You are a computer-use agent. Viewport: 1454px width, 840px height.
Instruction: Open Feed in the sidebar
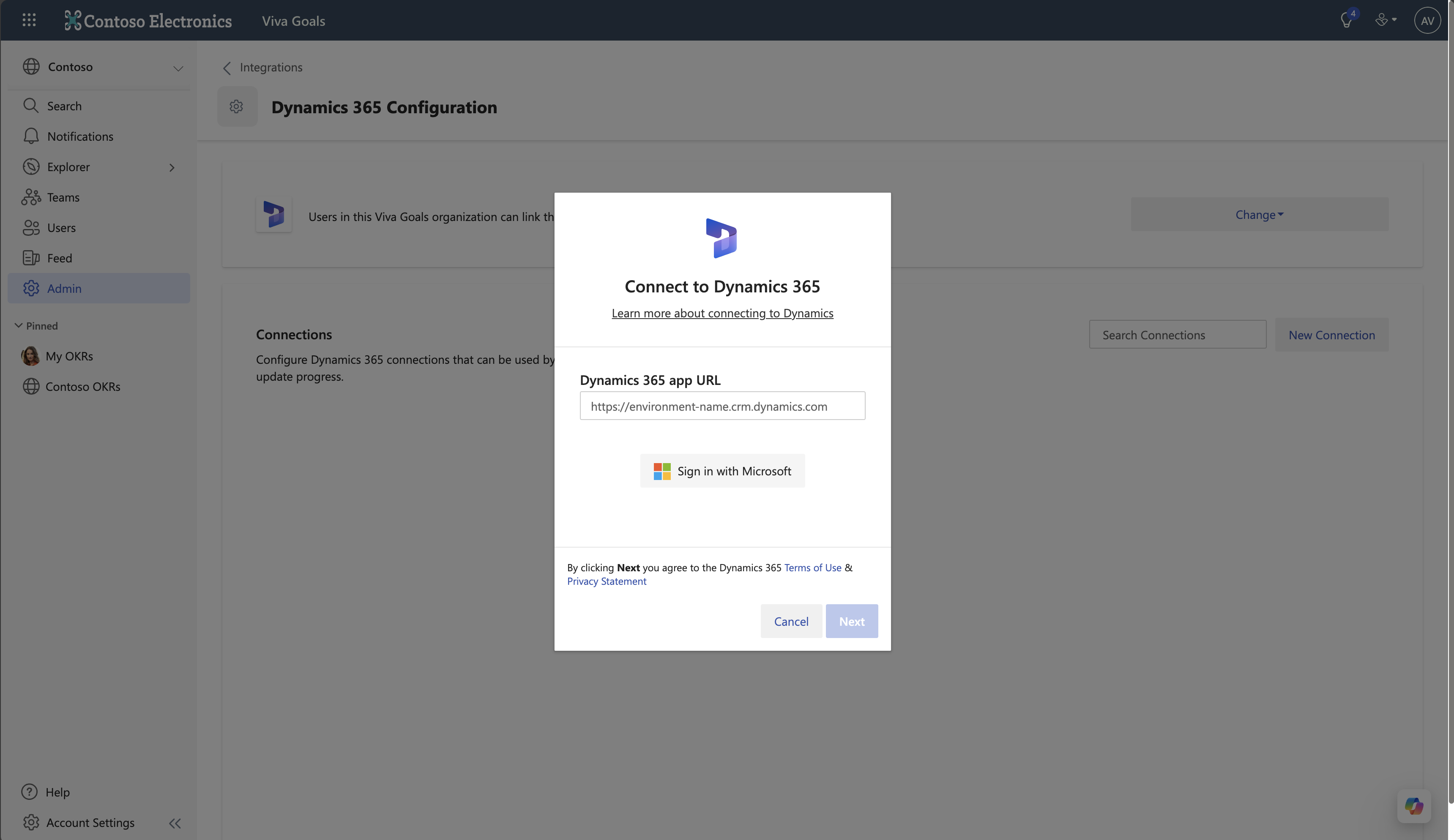coord(98,258)
